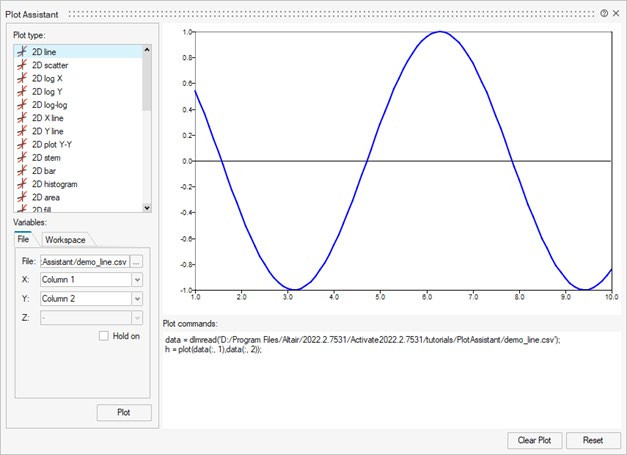This screenshot has height=455, width=627.
Task: Select the 2D line plot type icon
Action: [x=22, y=51]
